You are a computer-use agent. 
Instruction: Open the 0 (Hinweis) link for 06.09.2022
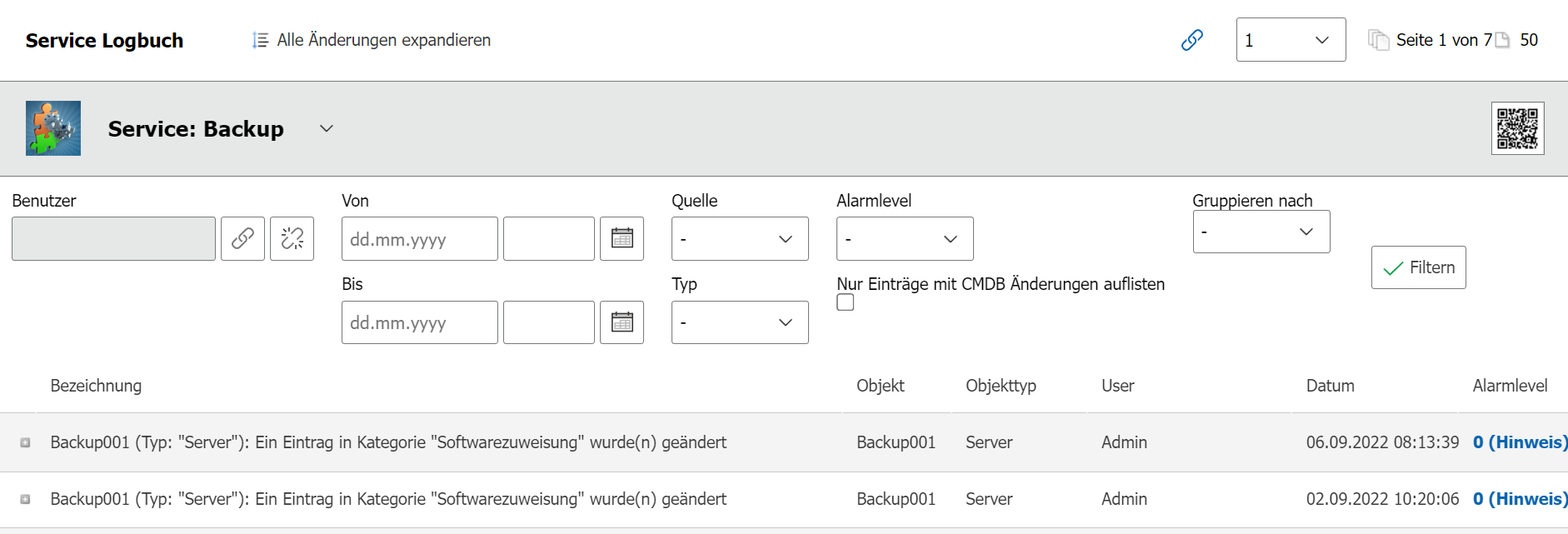tap(1520, 442)
